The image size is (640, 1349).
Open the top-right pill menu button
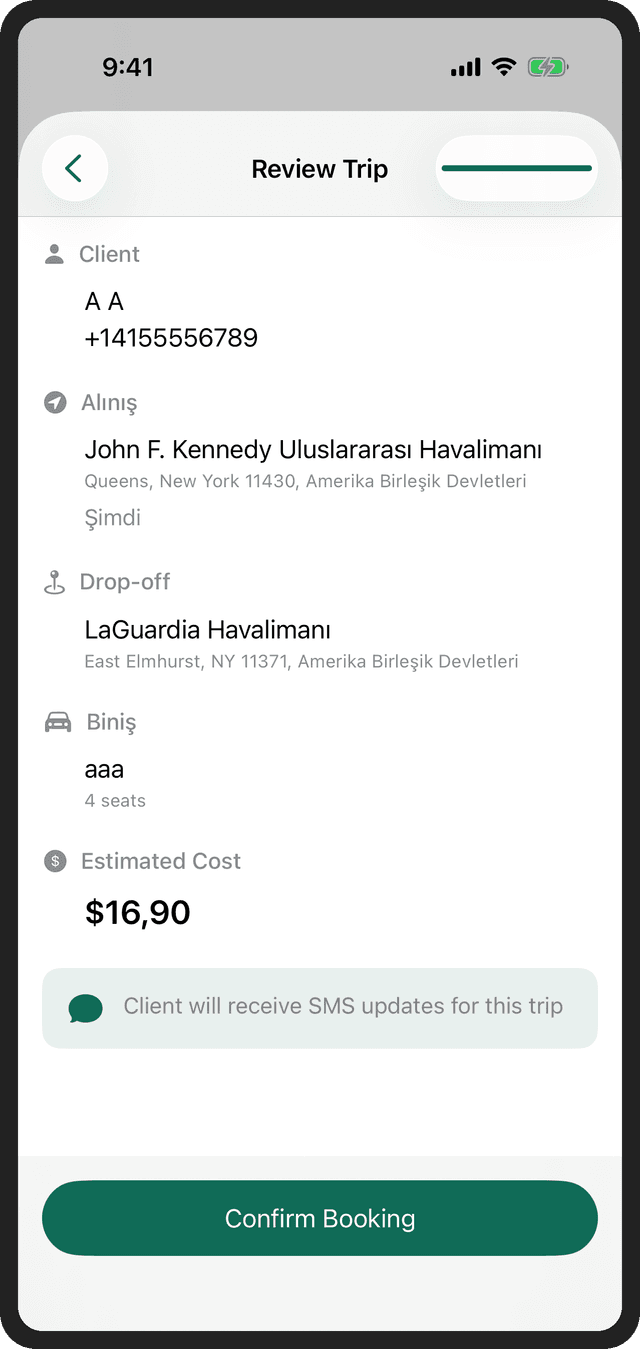[x=516, y=168]
